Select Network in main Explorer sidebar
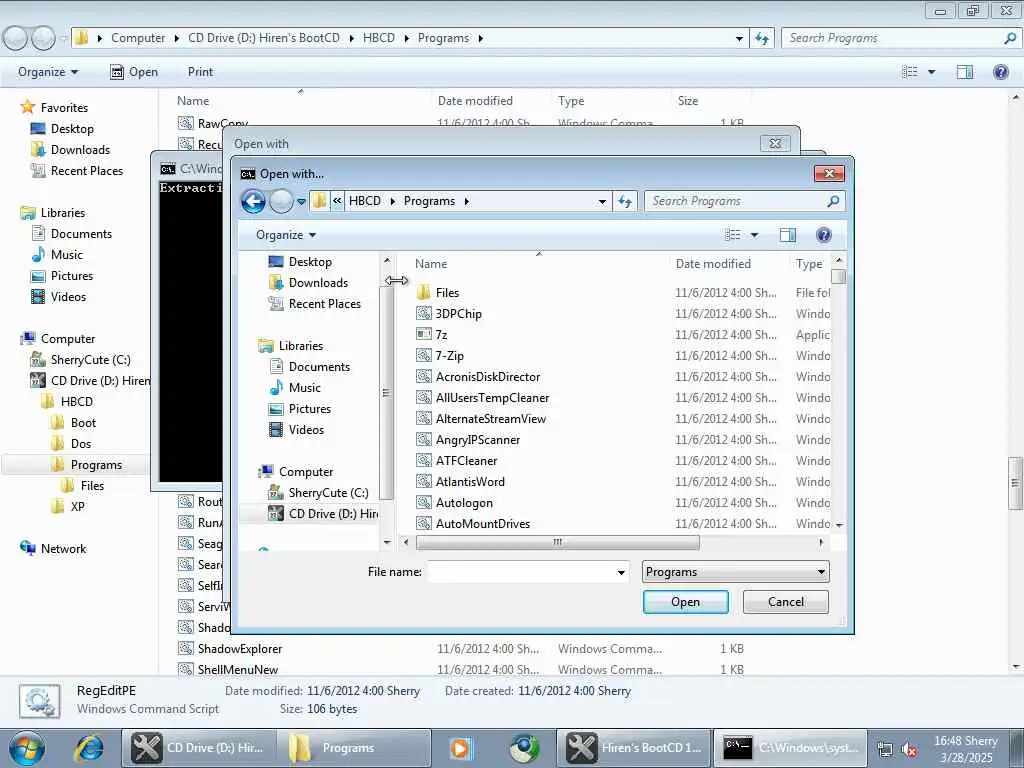 coord(63,549)
